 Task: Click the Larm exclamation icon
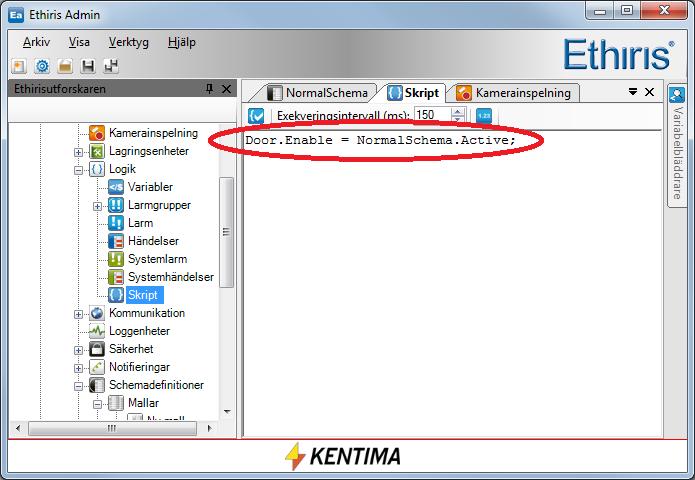[116, 223]
